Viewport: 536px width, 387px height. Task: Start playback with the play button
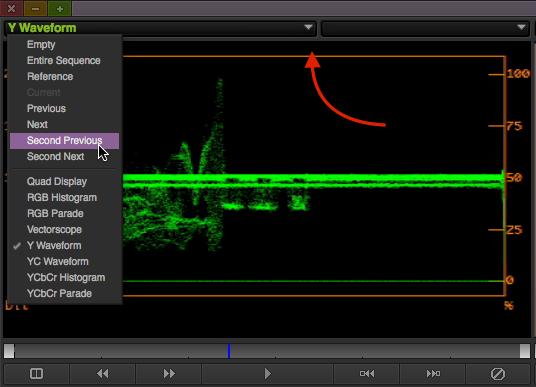[267, 373]
